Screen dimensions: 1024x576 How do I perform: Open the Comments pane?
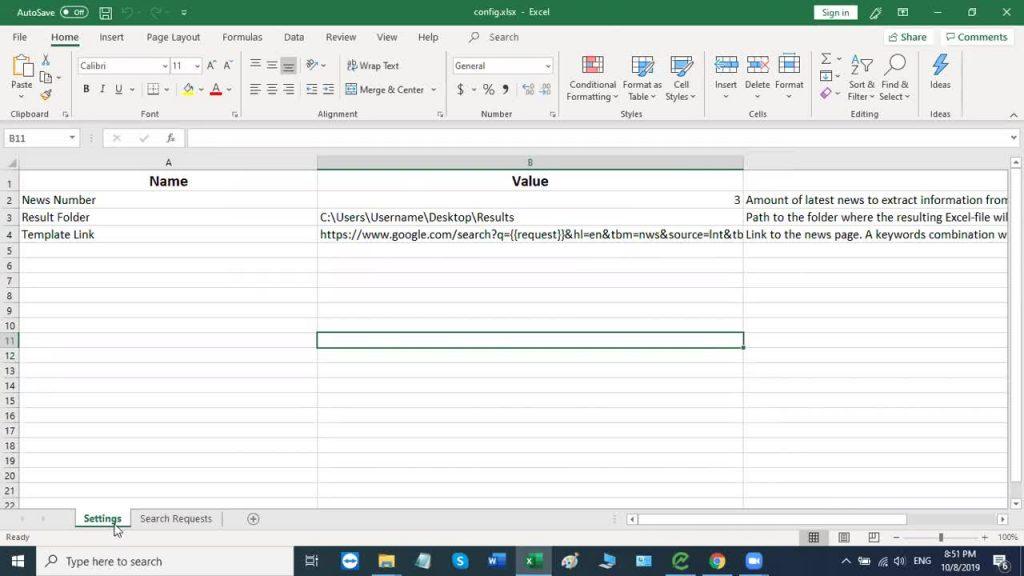tap(977, 37)
